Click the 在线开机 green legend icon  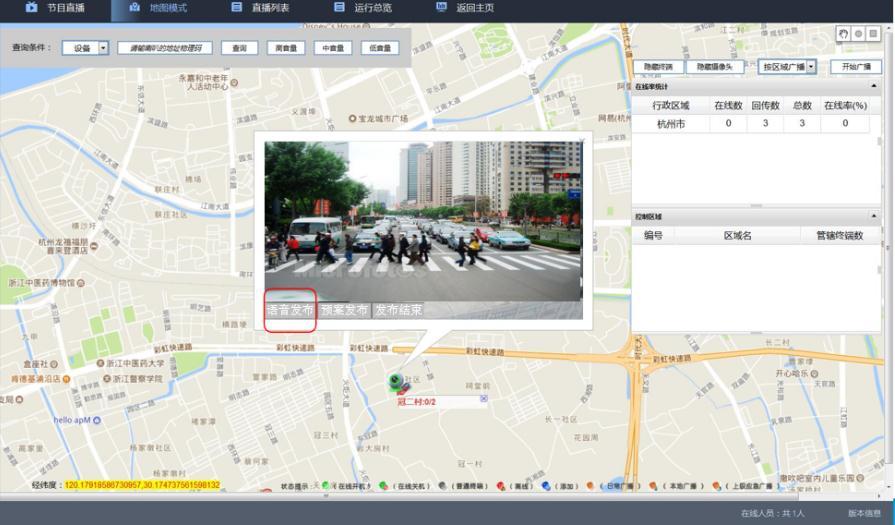pyautogui.click(x=326, y=486)
